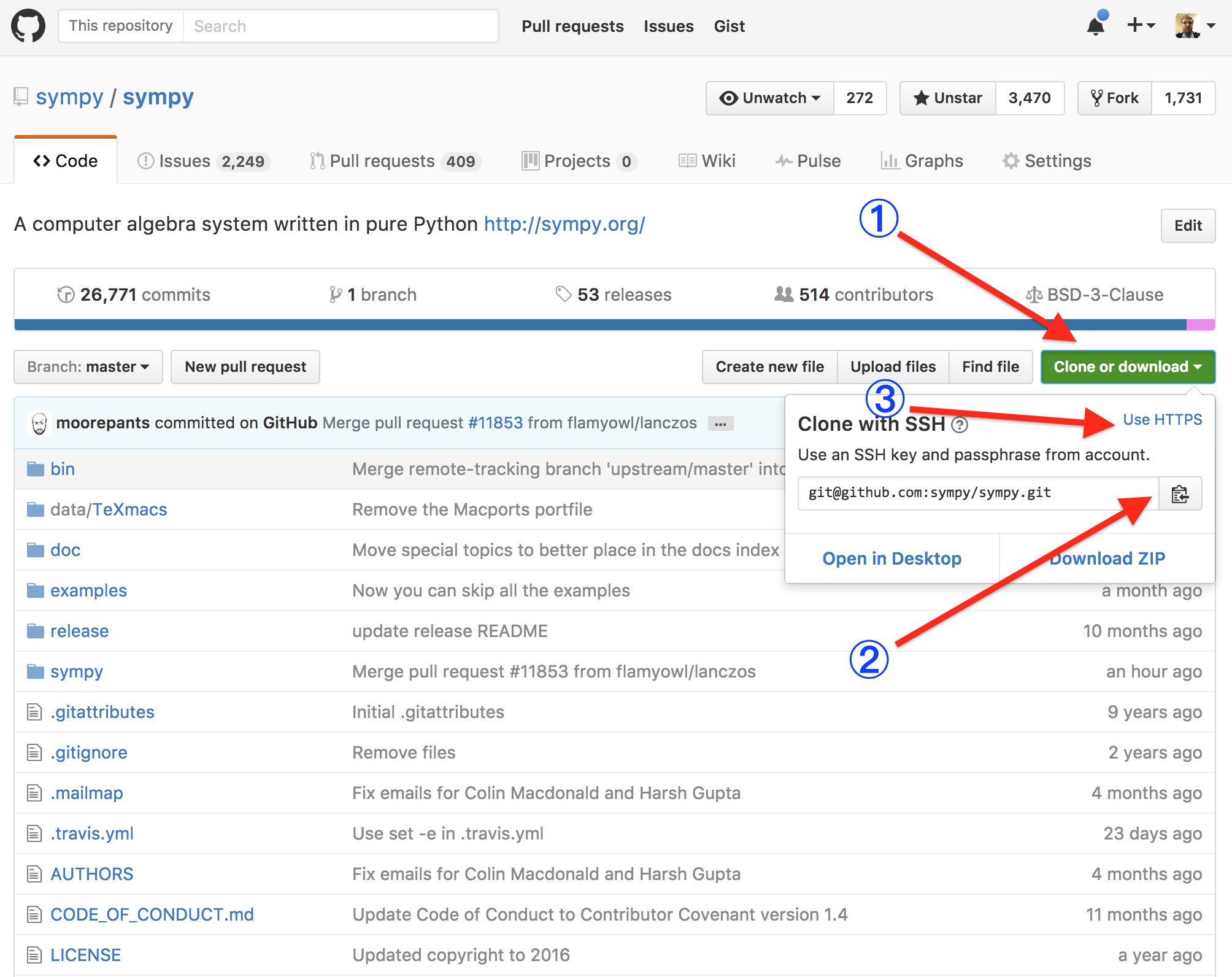
Task: Open the Unwatch dropdown
Action: [771, 98]
